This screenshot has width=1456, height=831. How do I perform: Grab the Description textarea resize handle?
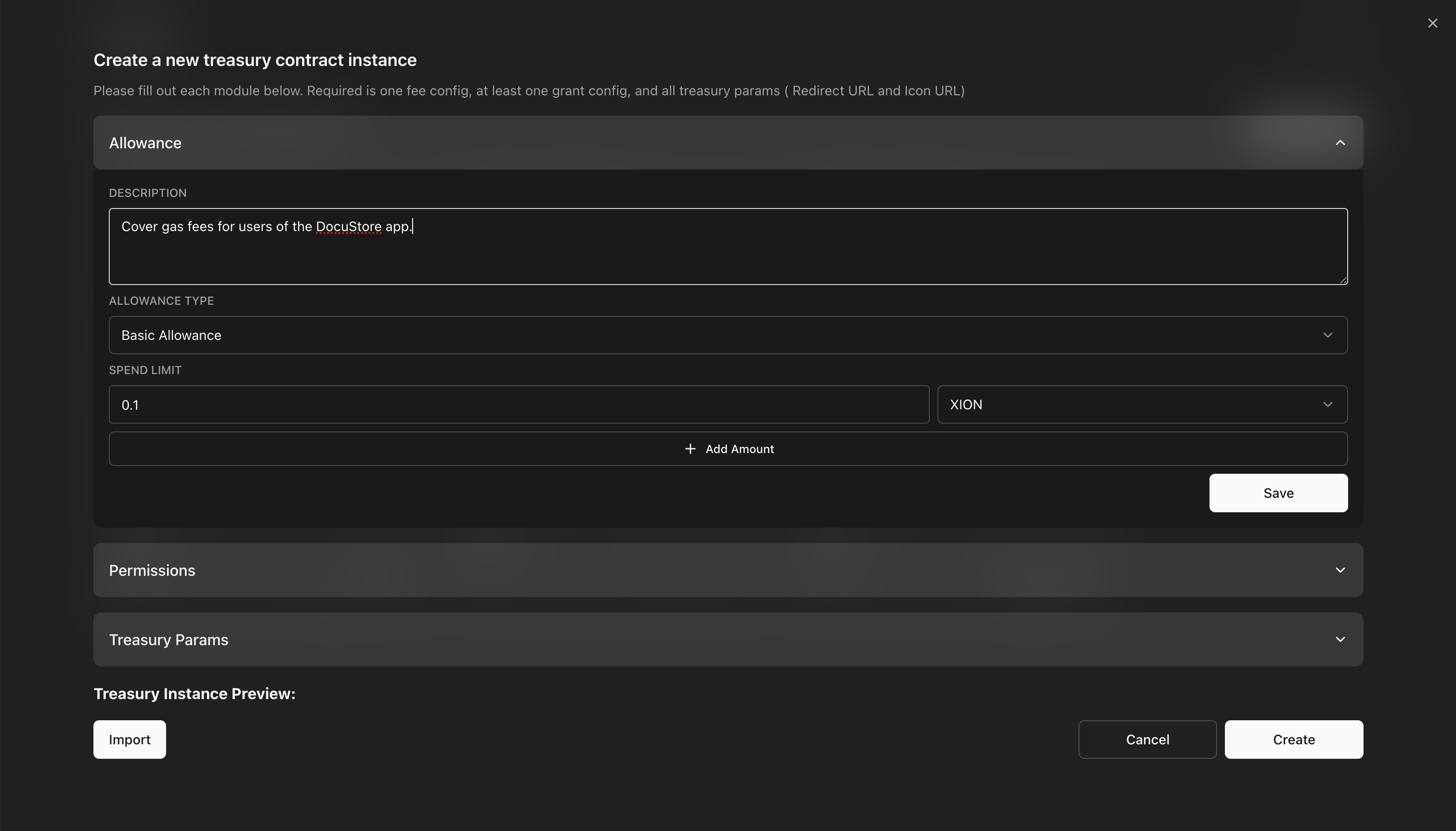coord(1343,280)
